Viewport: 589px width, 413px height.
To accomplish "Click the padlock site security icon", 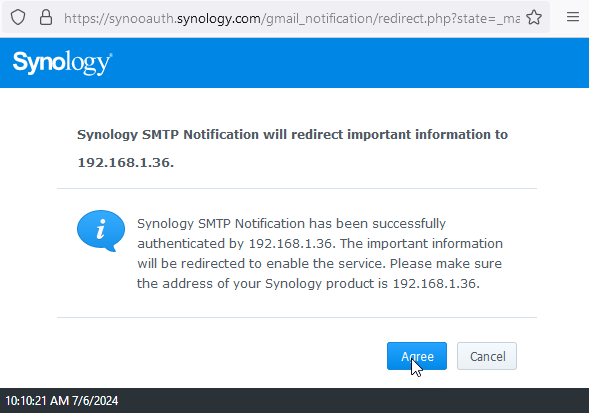I will pos(46,17).
